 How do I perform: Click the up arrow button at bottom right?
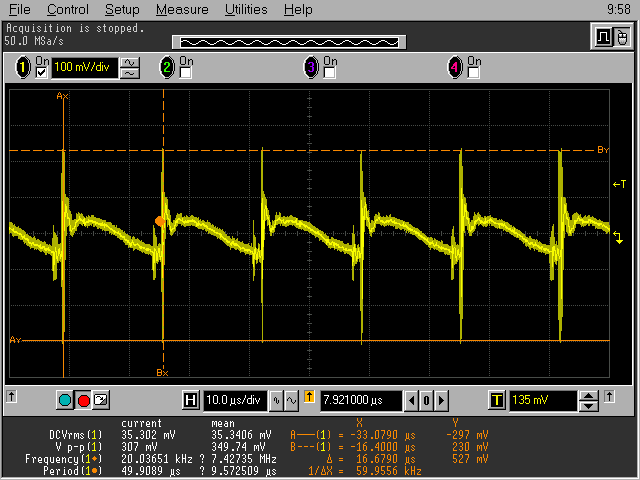click(609, 396)
